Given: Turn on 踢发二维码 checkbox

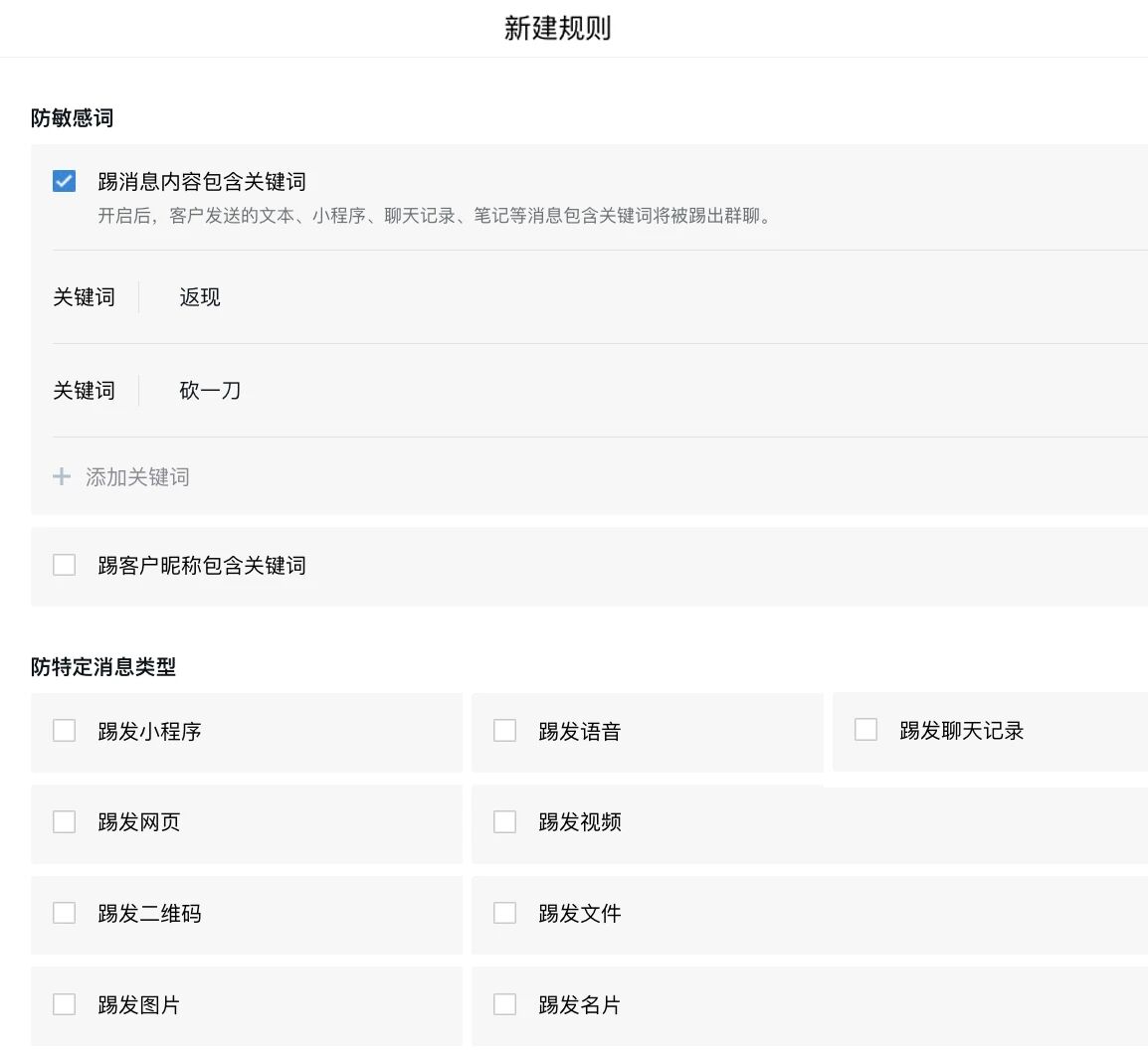Looking at the screenshot, I should (64, 913).
